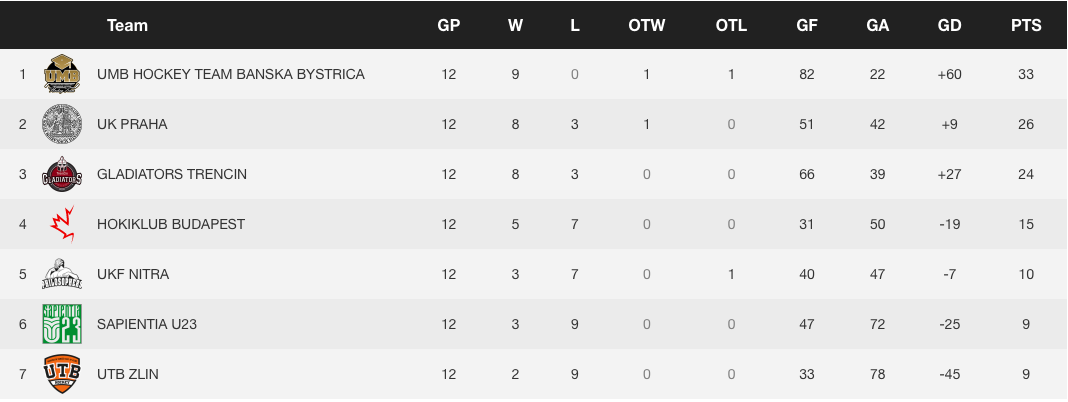Click the GP column header
Screen dimensions: 1068x402
(x=449, y=26)
